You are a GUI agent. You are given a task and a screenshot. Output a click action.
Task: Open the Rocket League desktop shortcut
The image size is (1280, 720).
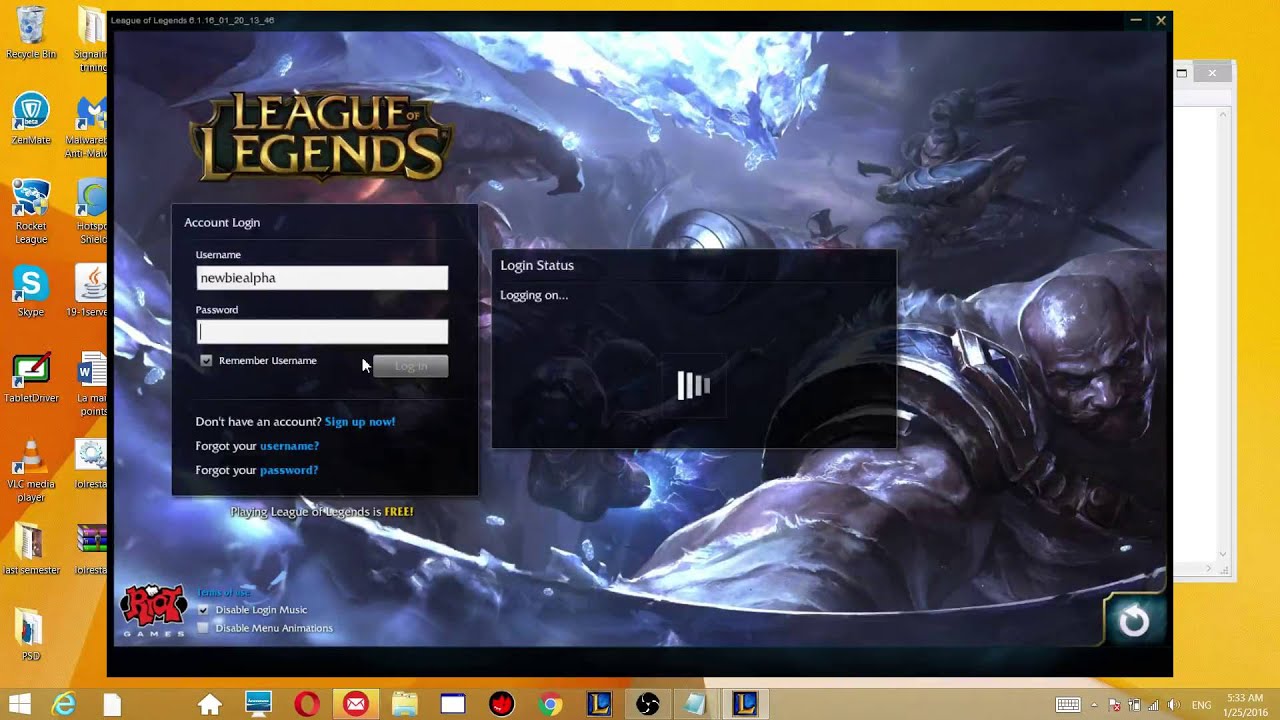coord(31,211)
